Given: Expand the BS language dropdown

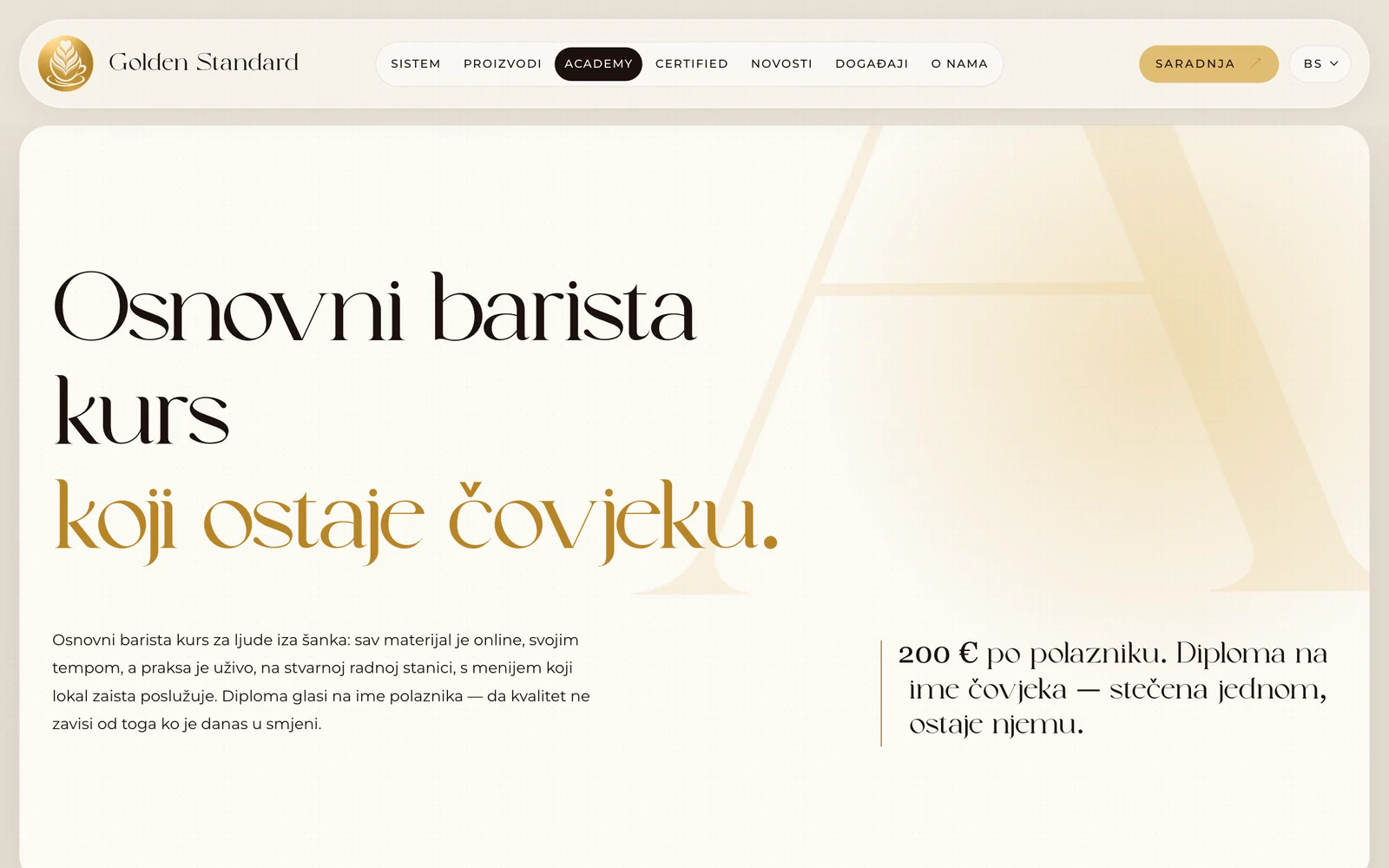Looking at the screenshot, I should point(1320,63).
